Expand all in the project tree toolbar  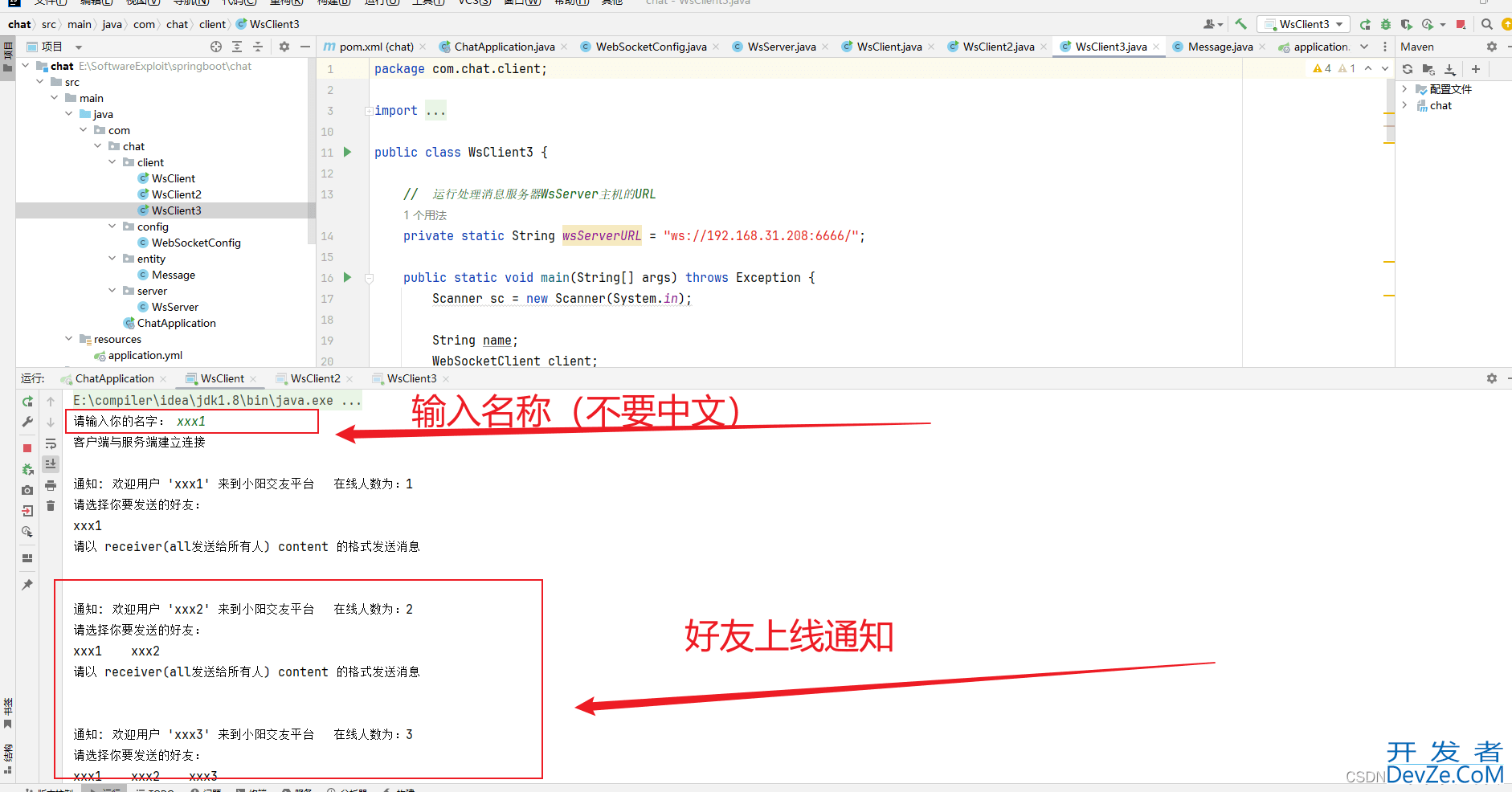[x=237, y=47]
